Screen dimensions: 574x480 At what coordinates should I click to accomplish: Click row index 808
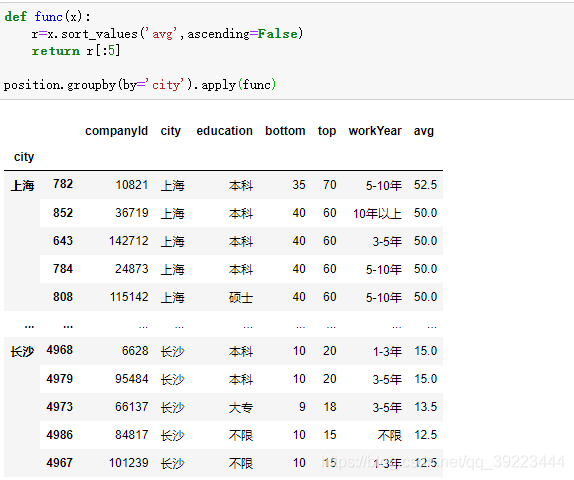[63, 297]
